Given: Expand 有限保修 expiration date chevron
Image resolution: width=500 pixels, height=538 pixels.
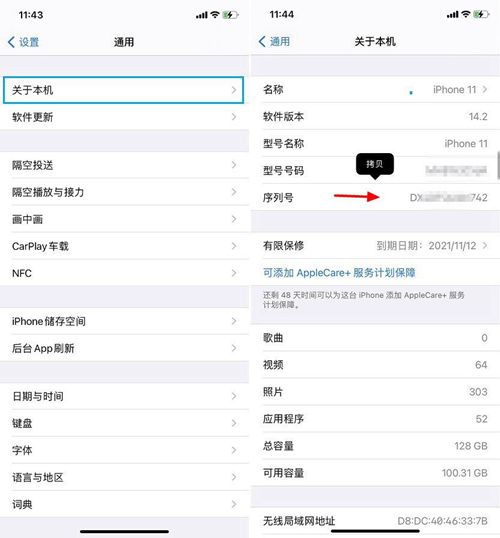Looking at the screenshot, I should coord(485,246).
